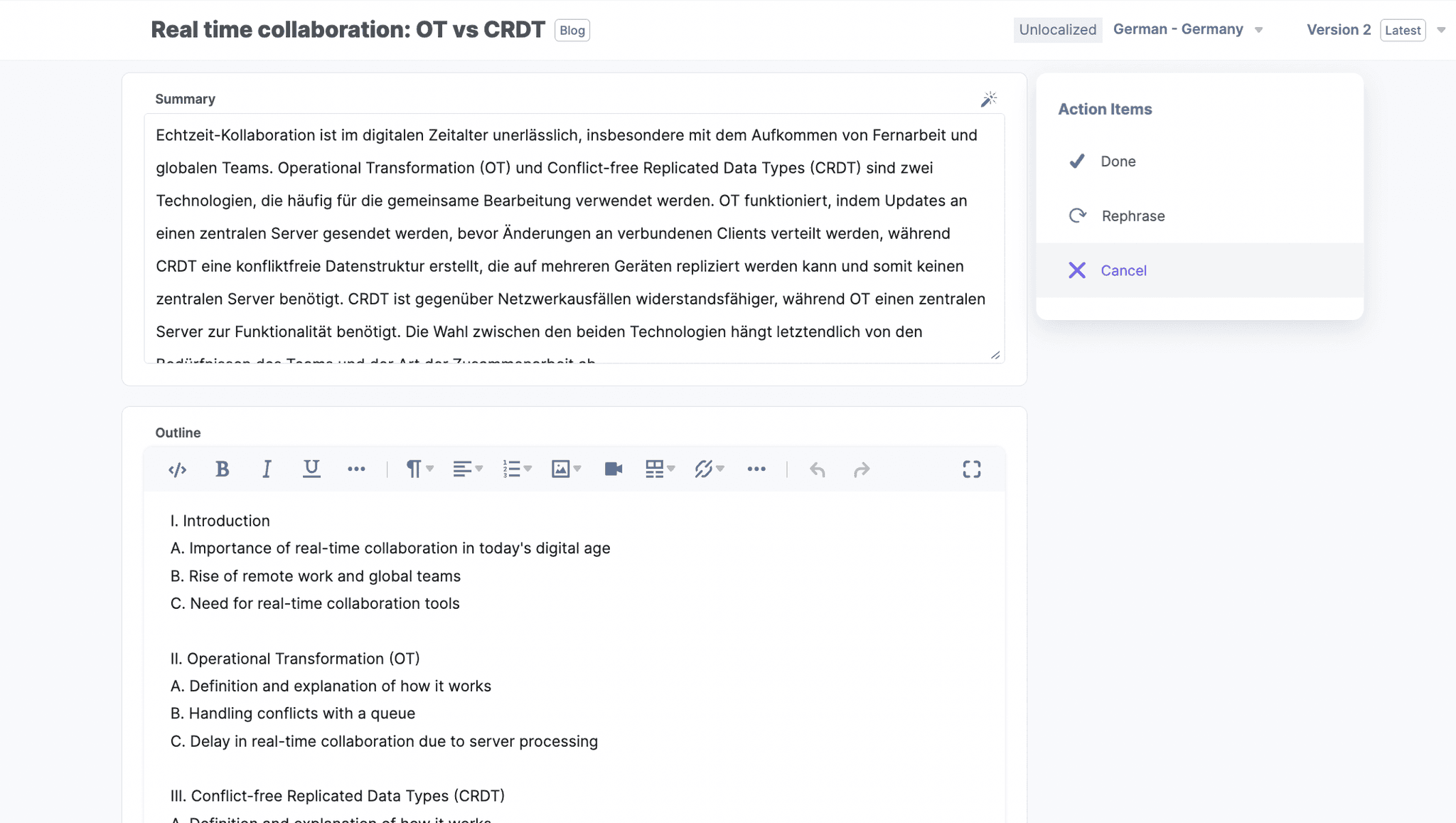This screenshot has height=823, width=1456.
Task: Select Rephrase in Action Items
Action: point(1133,216)
